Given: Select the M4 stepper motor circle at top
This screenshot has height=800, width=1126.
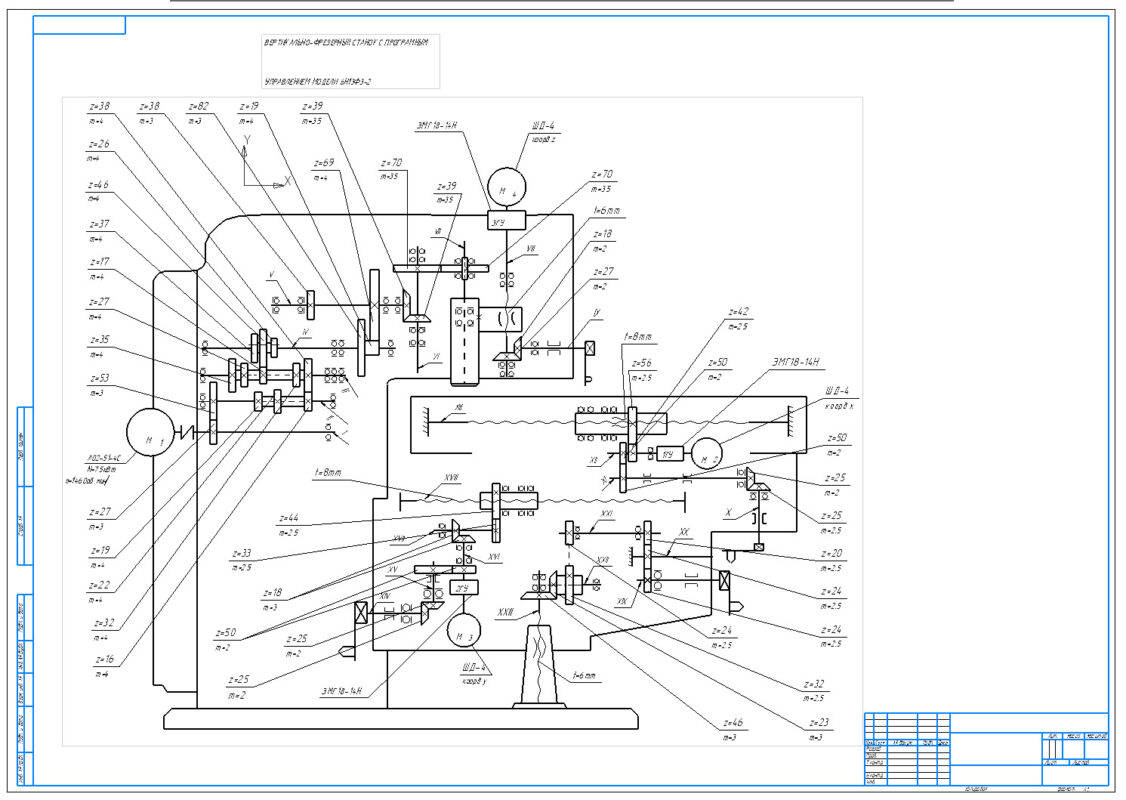Looking at the screenshot, I should tap(506, 188).
